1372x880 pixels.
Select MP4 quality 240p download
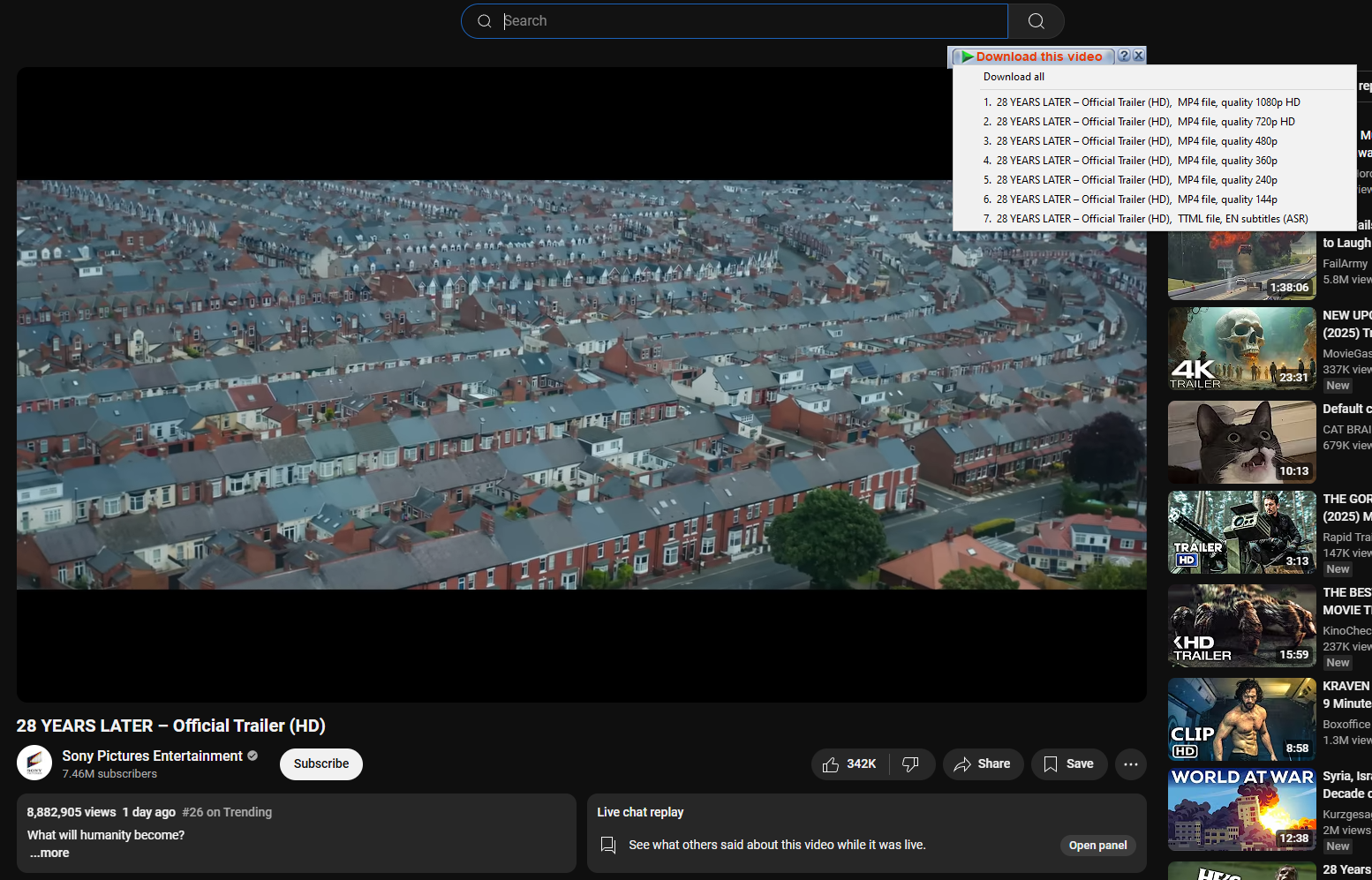coord(1154,180)
